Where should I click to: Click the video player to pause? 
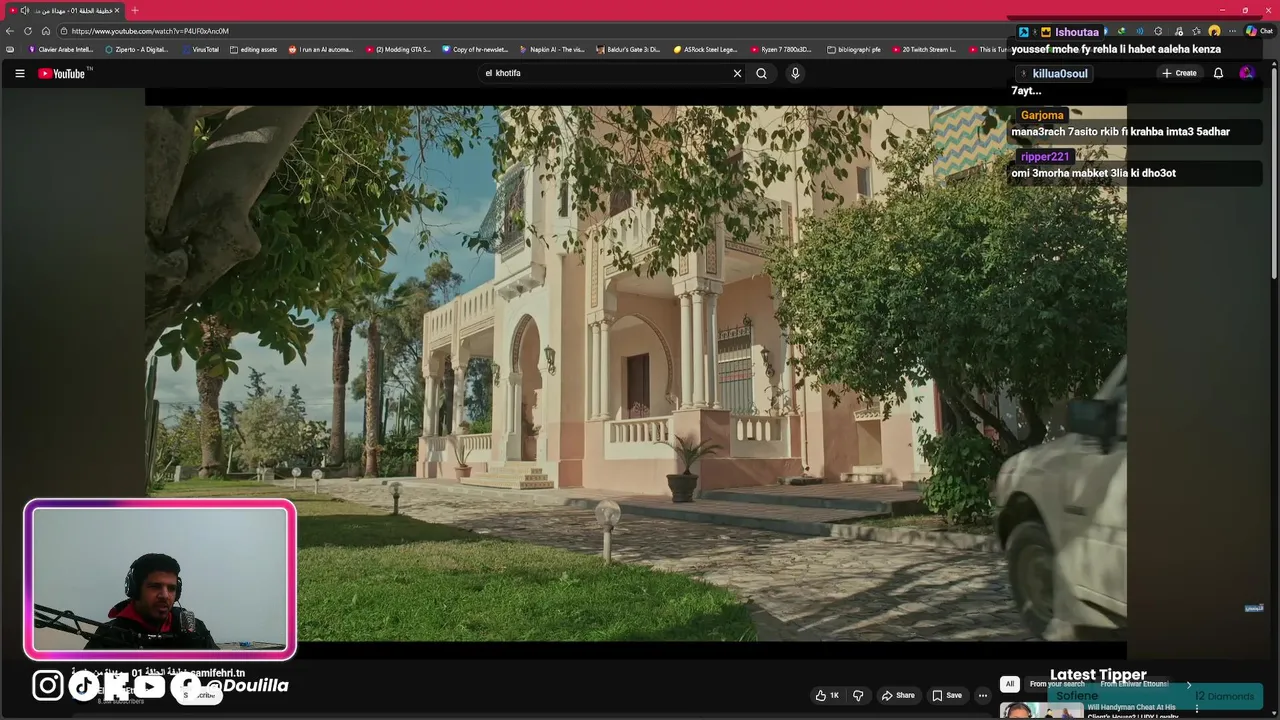(x=636, y=373)
